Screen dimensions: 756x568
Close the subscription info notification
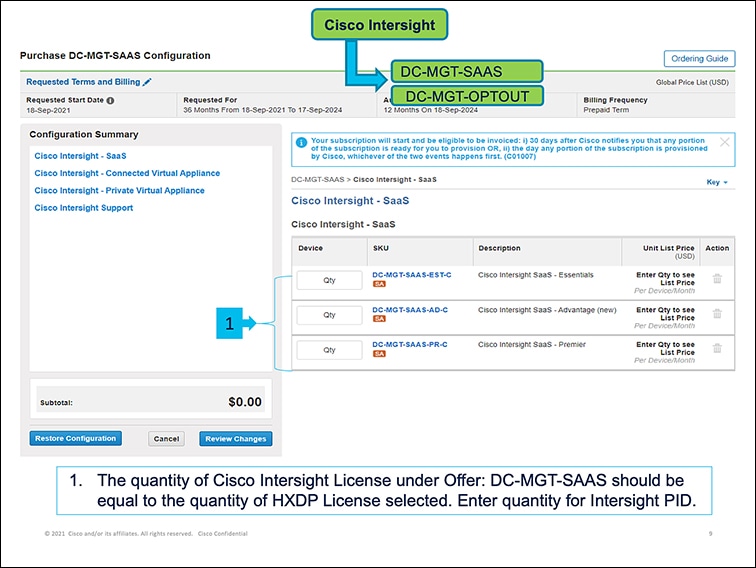coord(724,142)
